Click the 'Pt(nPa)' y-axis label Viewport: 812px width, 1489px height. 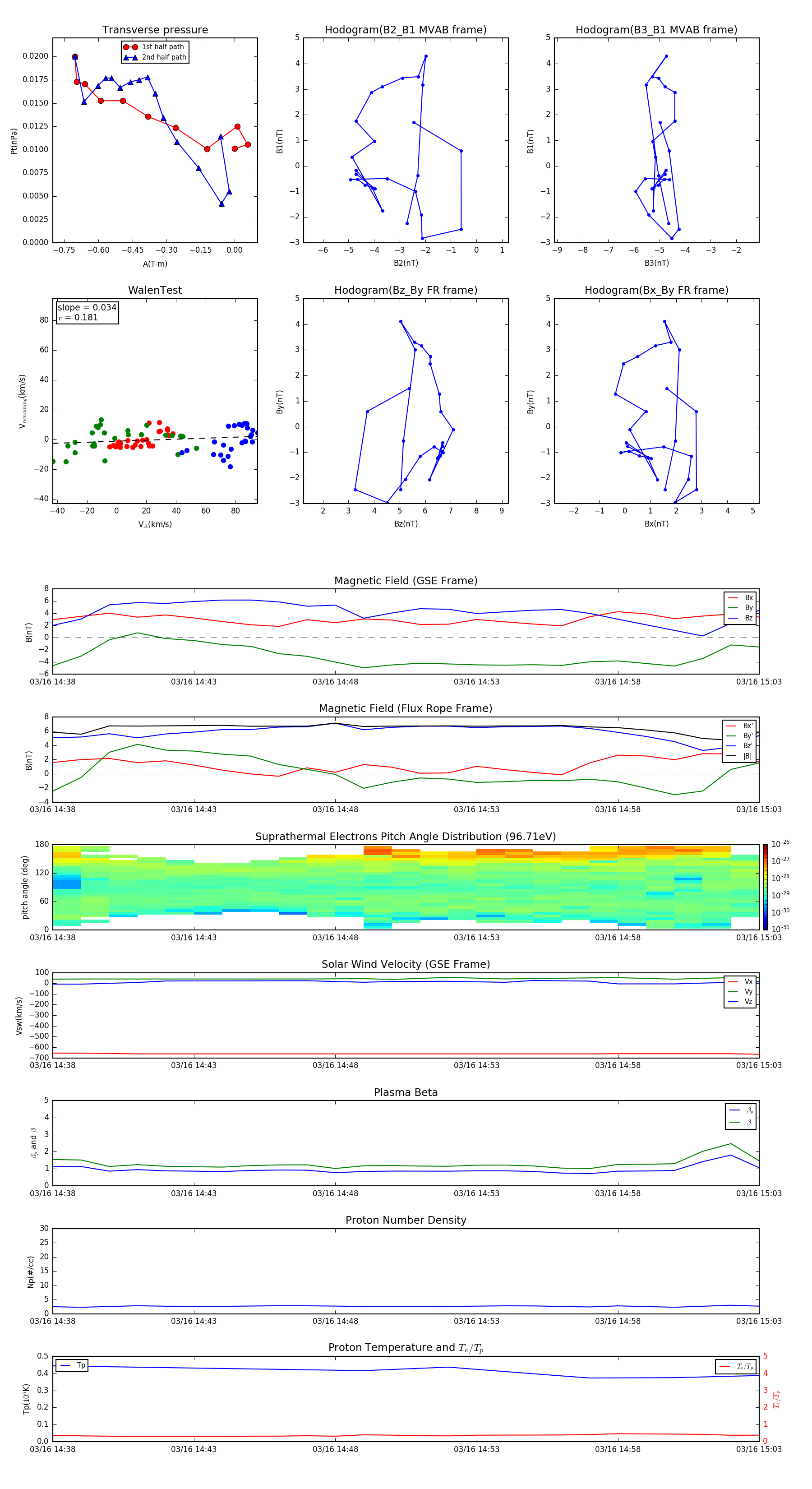(14, 141)
